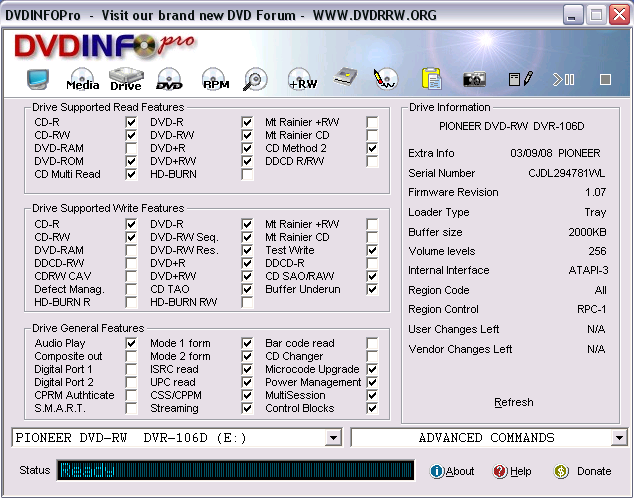
Task: Toggle the CD Changer checkbox
Action: [x=372, y=356]
